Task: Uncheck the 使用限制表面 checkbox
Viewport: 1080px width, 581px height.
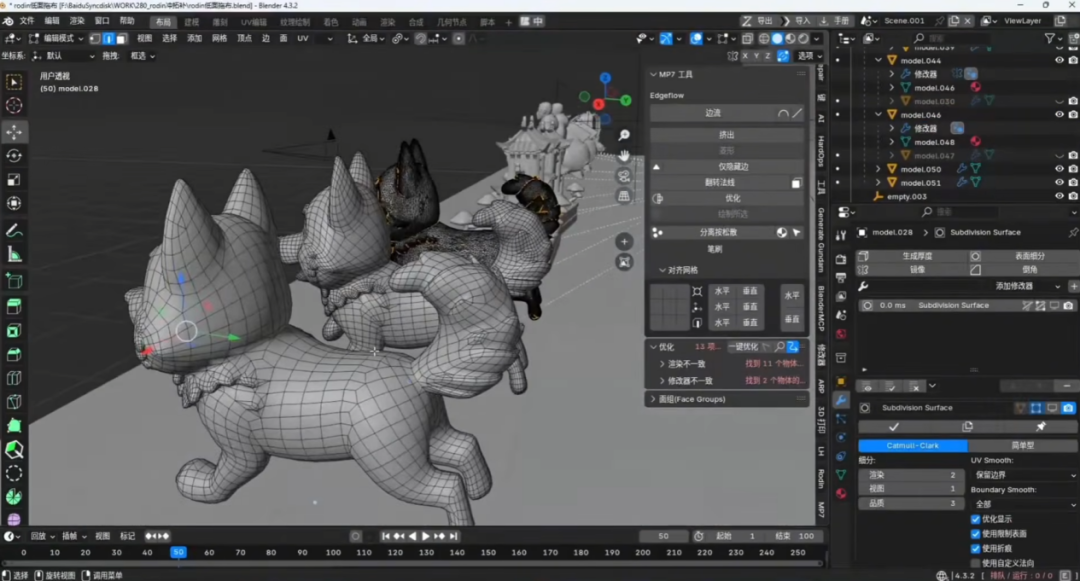Action: [975, 534]
